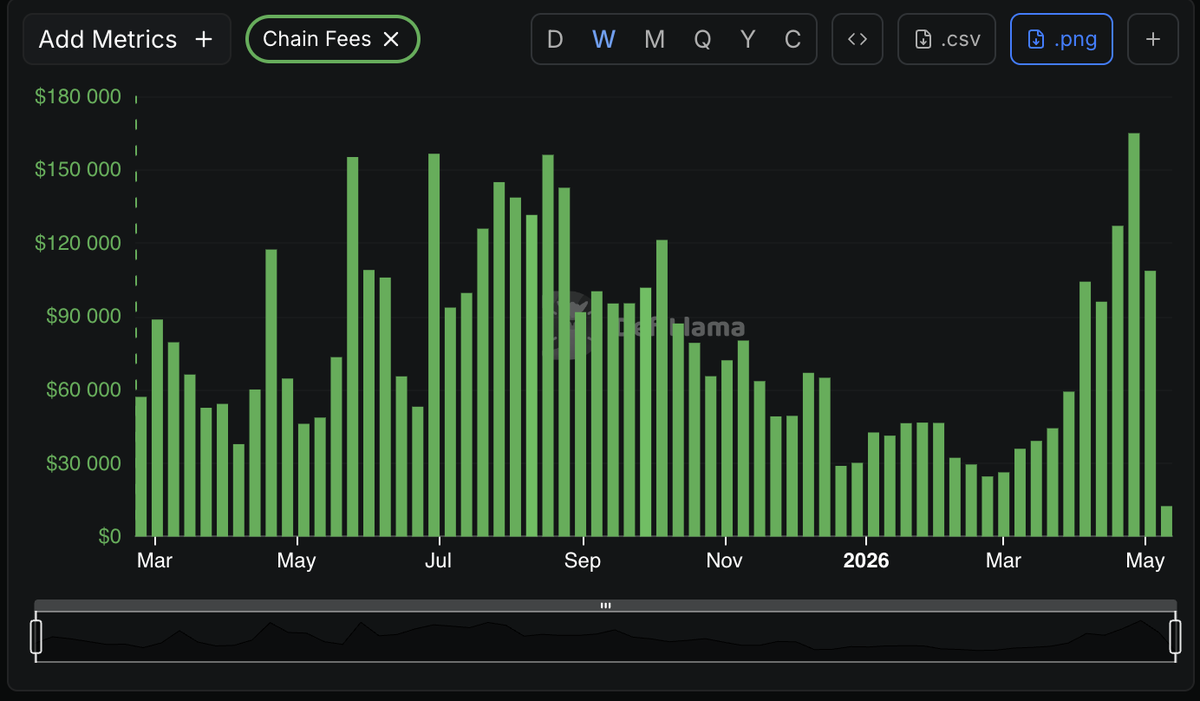Download the chart as .png

(1061, 40)
